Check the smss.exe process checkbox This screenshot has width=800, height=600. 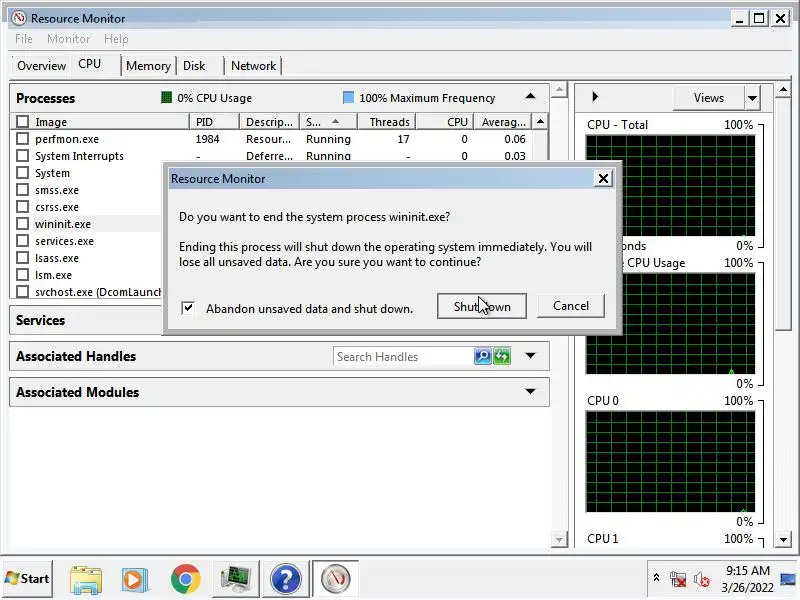[22, 190]
